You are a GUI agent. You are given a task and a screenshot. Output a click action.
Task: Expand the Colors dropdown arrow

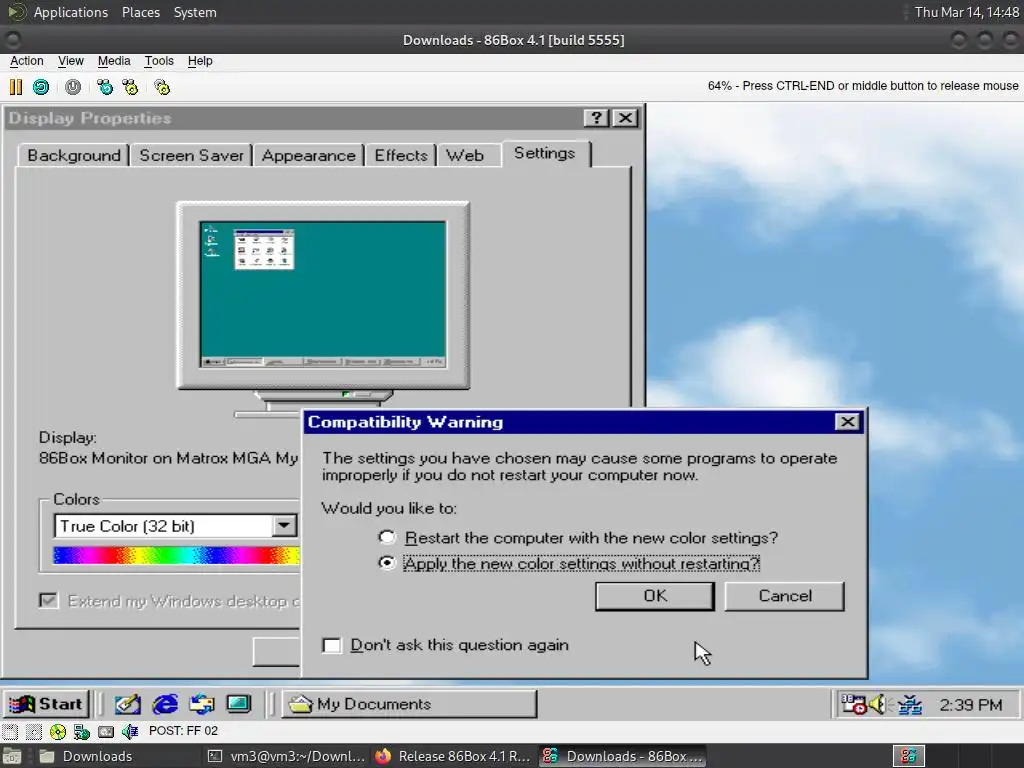tap(284, 526)
